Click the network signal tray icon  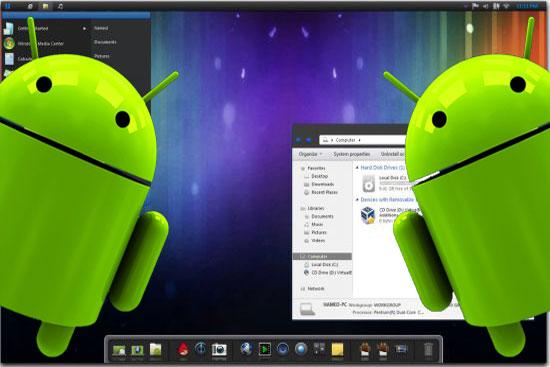[507, 6]
